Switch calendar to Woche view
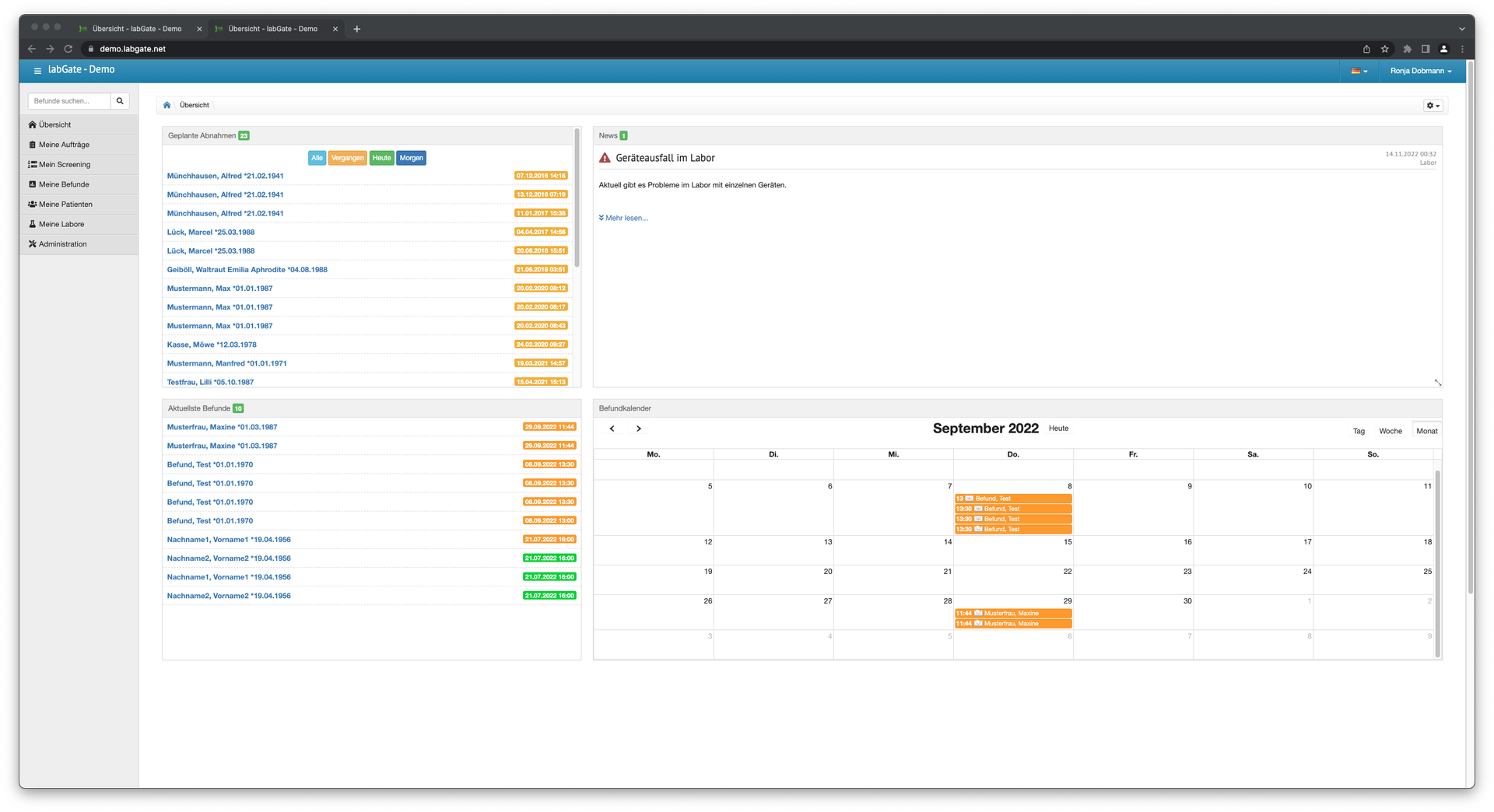This screenshot has width=1494, height=812. [1390, 431]
